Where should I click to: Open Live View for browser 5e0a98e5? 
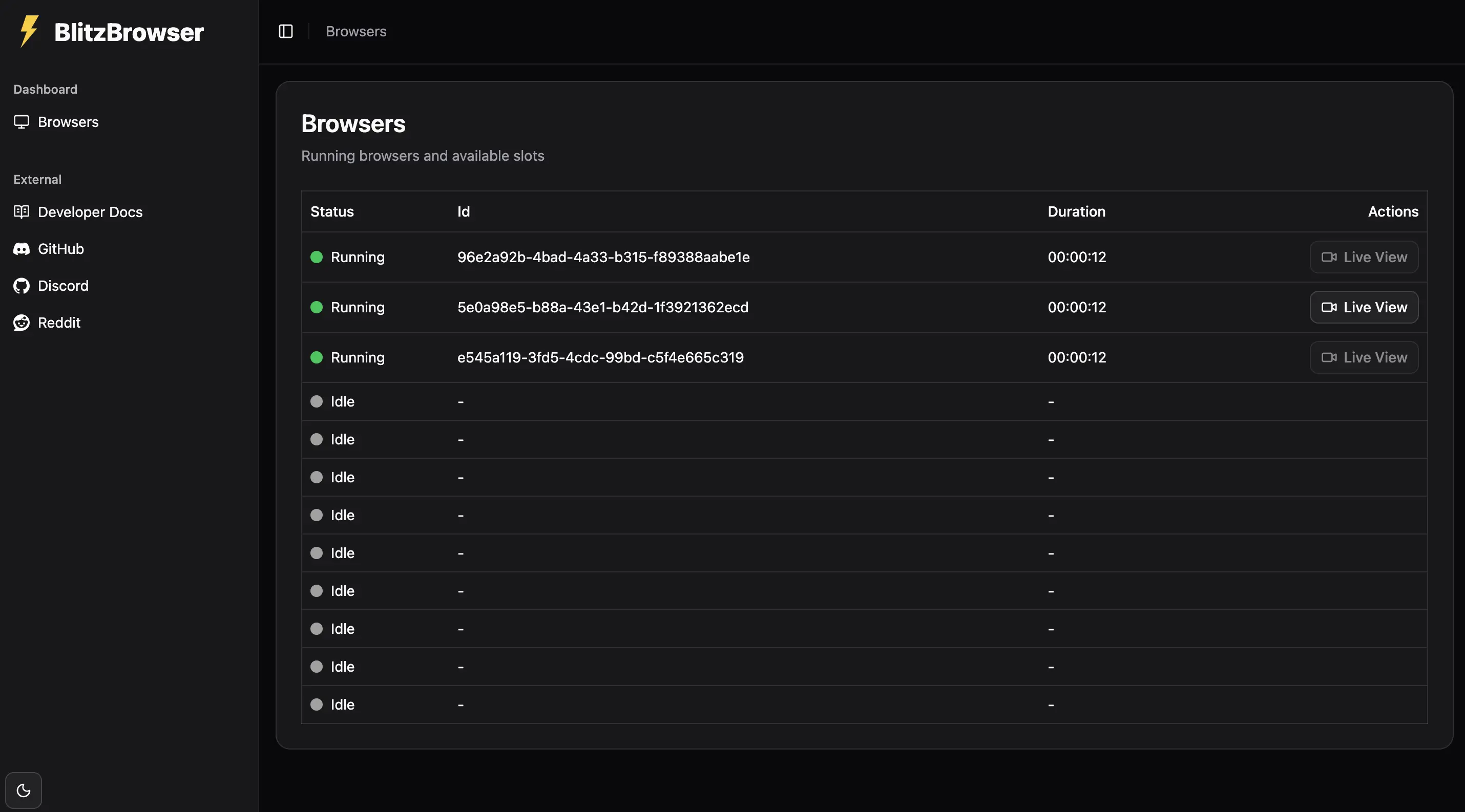[1364, 307]
